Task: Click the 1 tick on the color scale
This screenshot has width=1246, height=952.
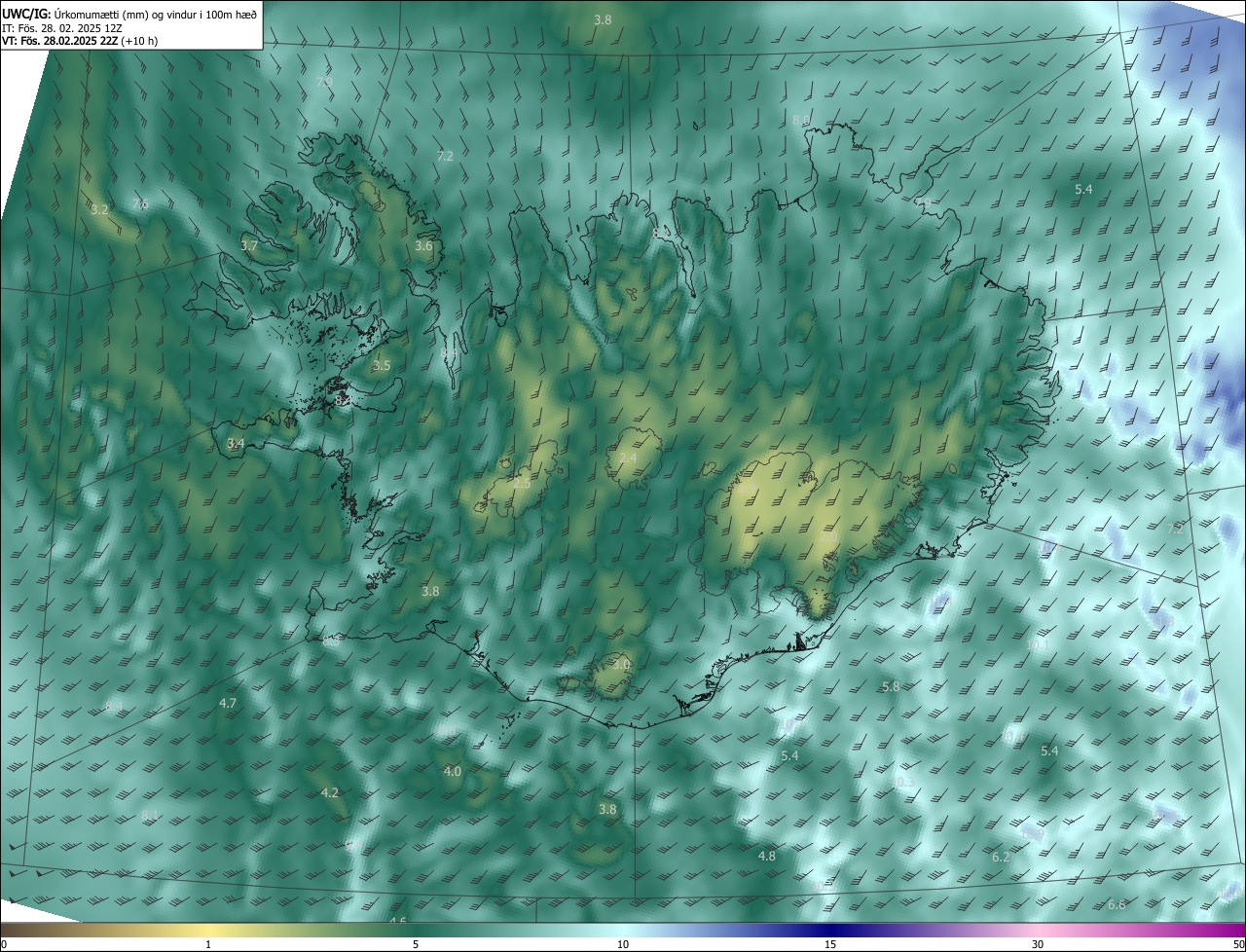Action: pos(209,944)
